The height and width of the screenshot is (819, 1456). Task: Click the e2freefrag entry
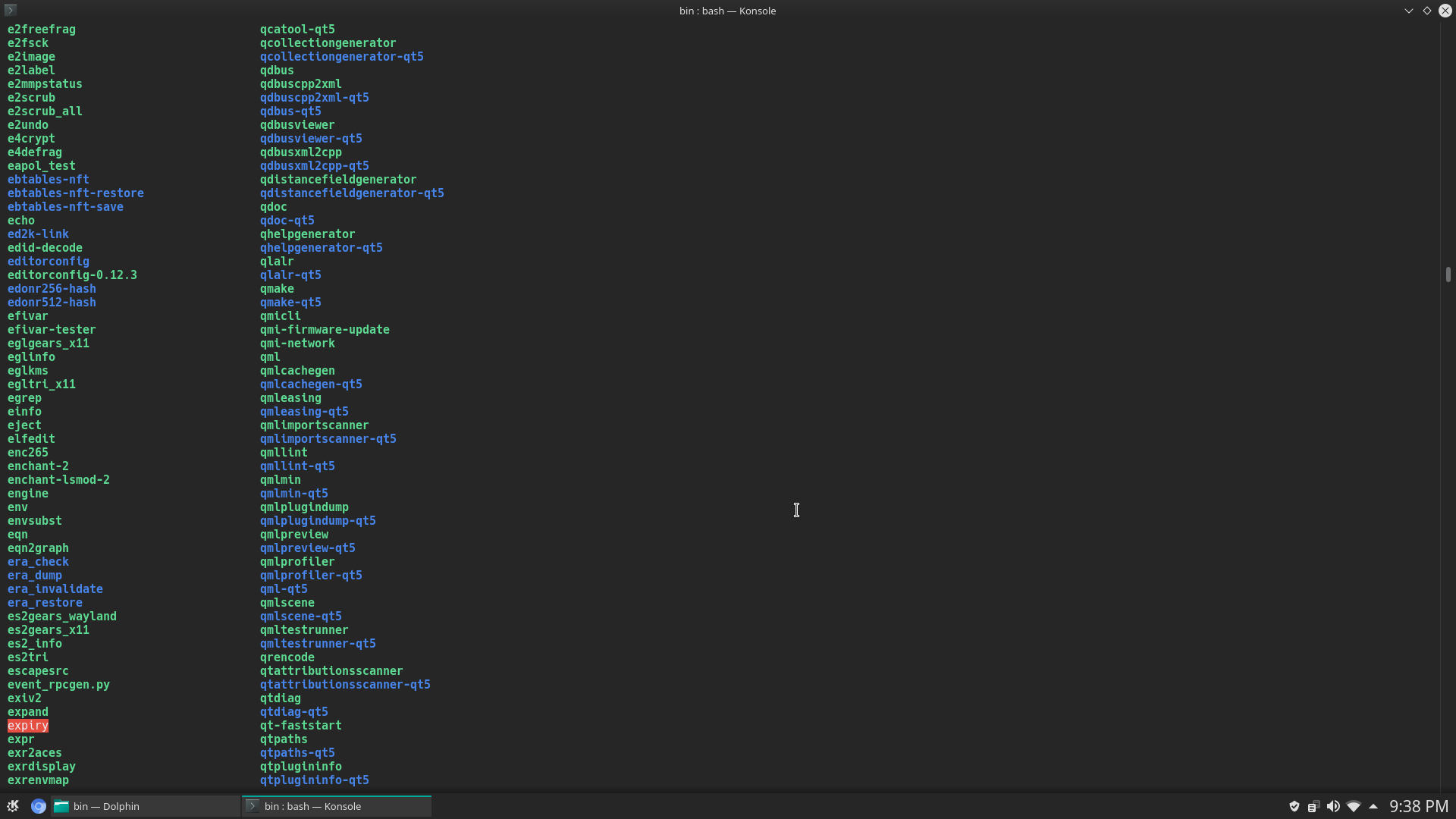pyautogui.click(x=42, y=30)
